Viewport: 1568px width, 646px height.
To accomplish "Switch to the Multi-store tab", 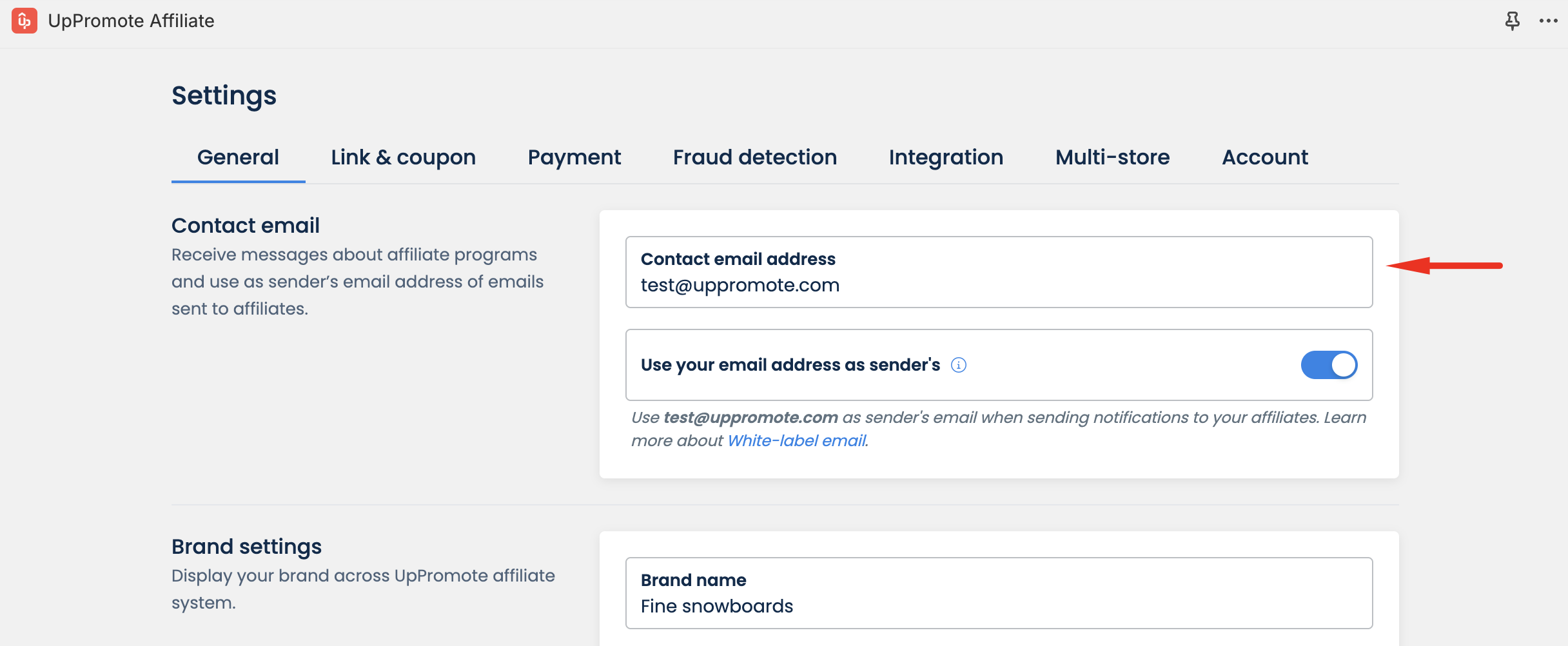I will coord(1112,157).
